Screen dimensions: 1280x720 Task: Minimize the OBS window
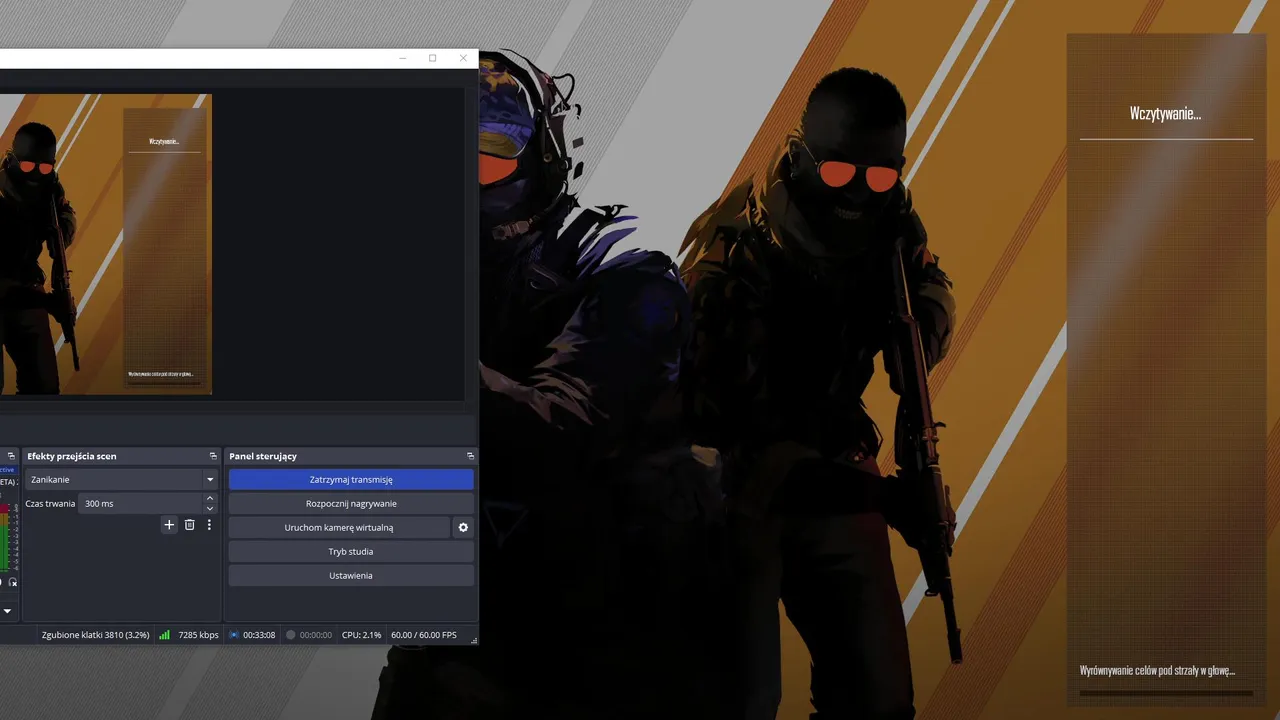coord(402,58)
